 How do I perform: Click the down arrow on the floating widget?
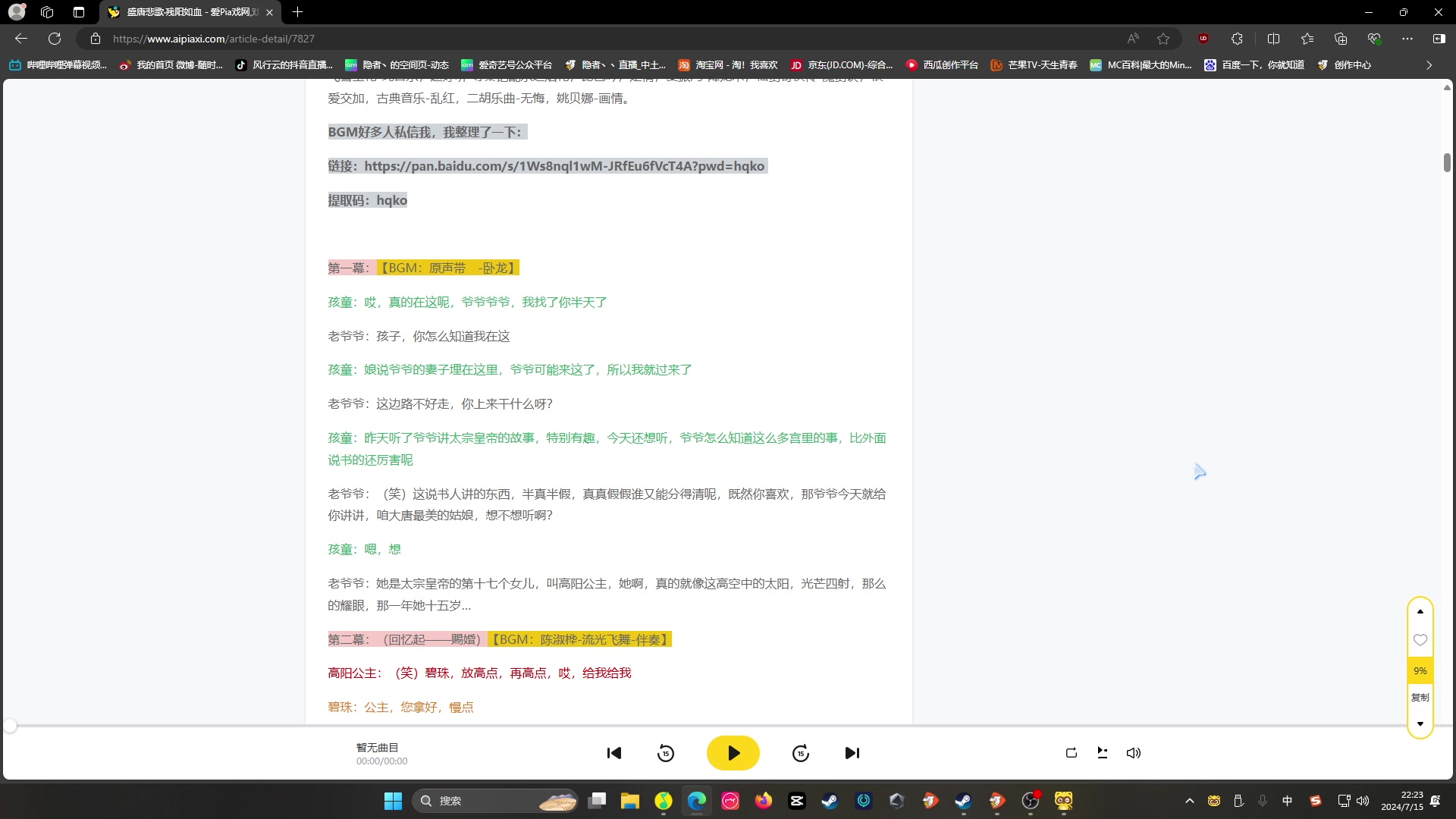(x=1420, y=724)
